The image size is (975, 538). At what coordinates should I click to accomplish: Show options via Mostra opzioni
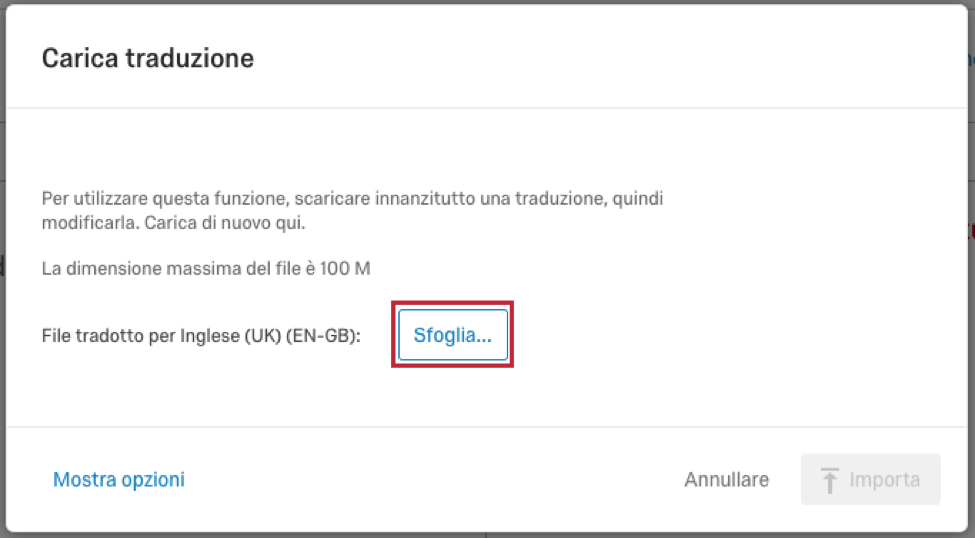point(119,480)
